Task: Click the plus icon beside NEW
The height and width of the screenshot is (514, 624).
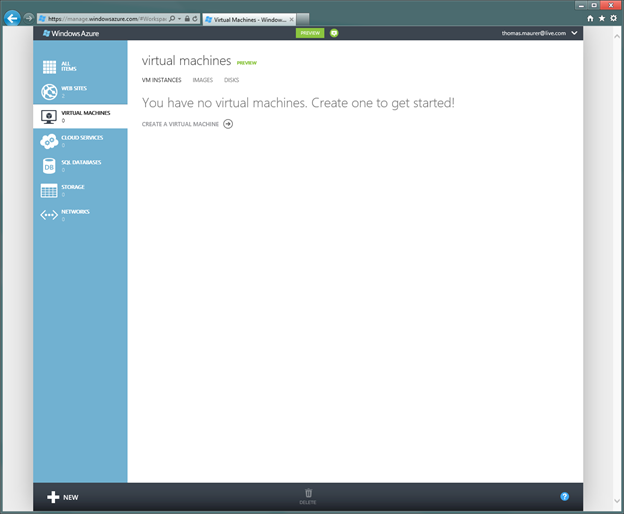Action: 53,497
